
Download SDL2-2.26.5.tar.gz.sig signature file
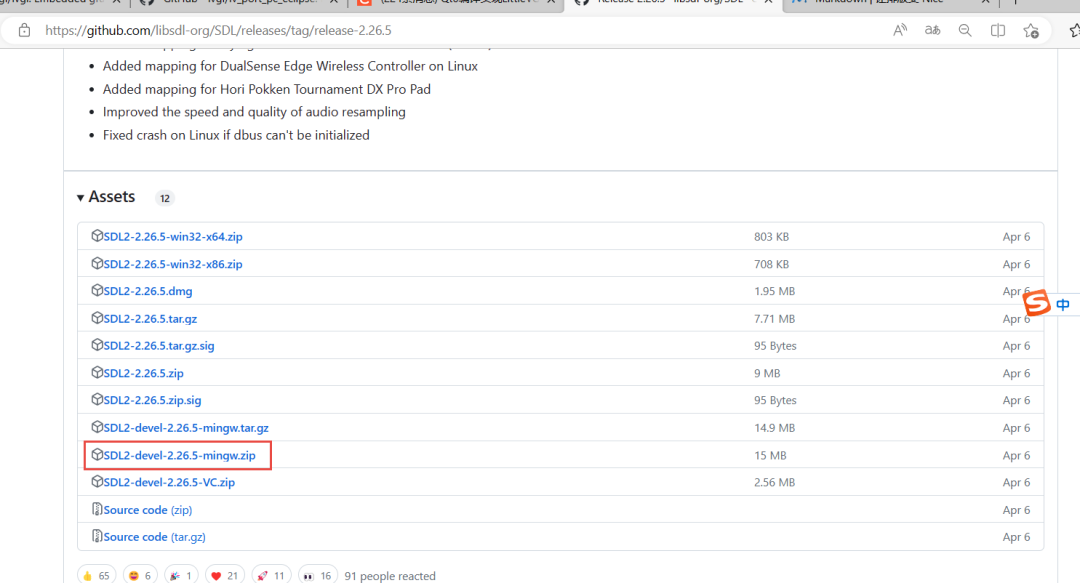click(x=158, y=345)
